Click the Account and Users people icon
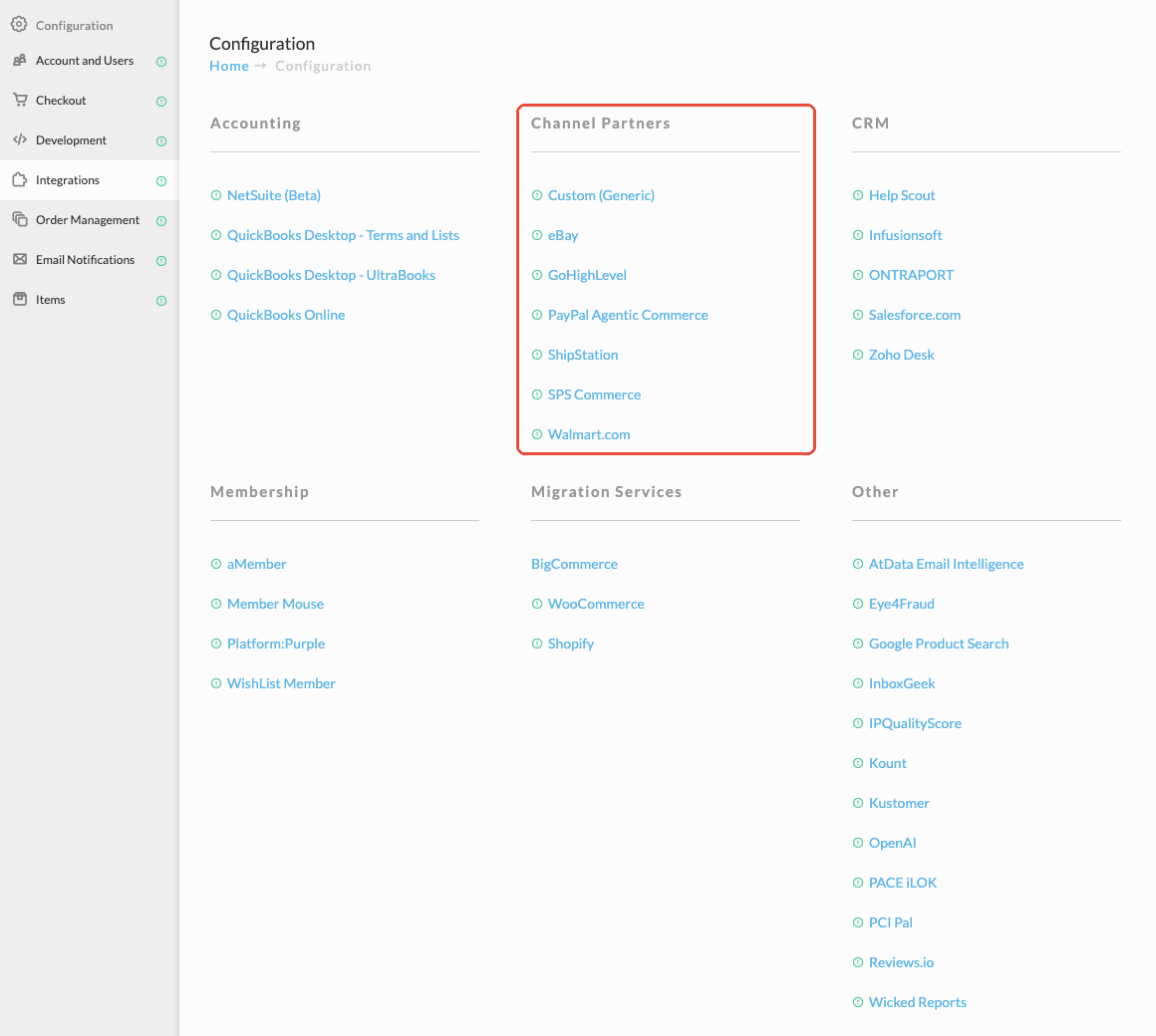This screenshot has width=1156, height=1036. click(x=20, y=61)
